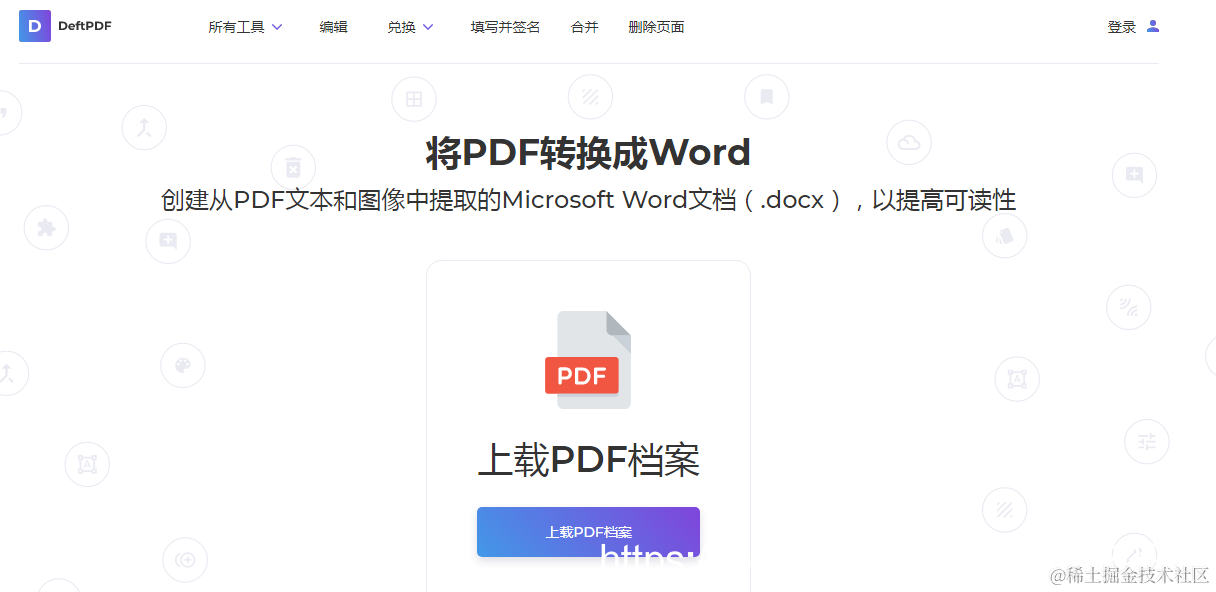Expand the 所有工具 dropdown menu
Viewport: 1216px width, 592px height.
point(245,28)
